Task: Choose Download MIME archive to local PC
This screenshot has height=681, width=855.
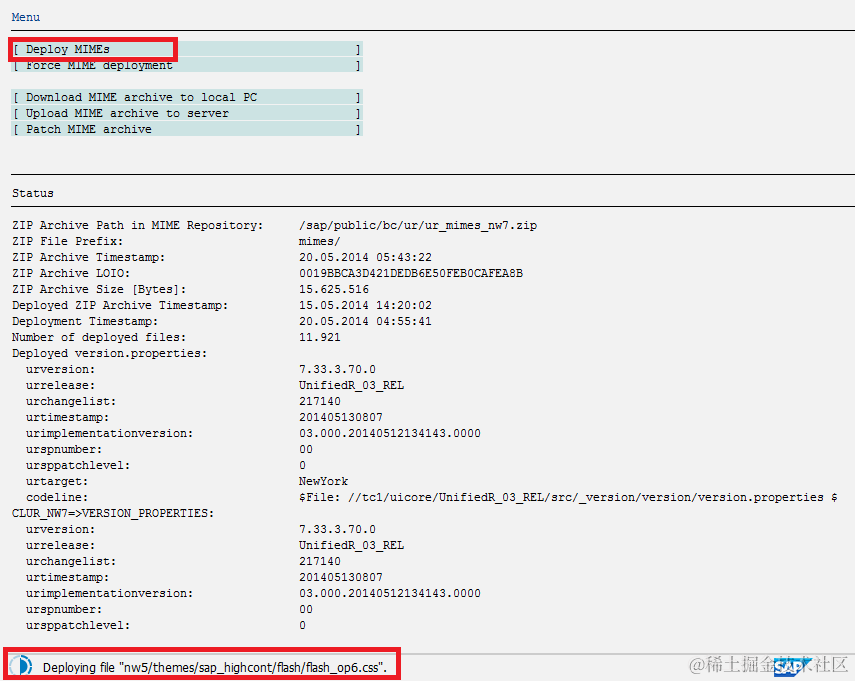Action: 186,97
